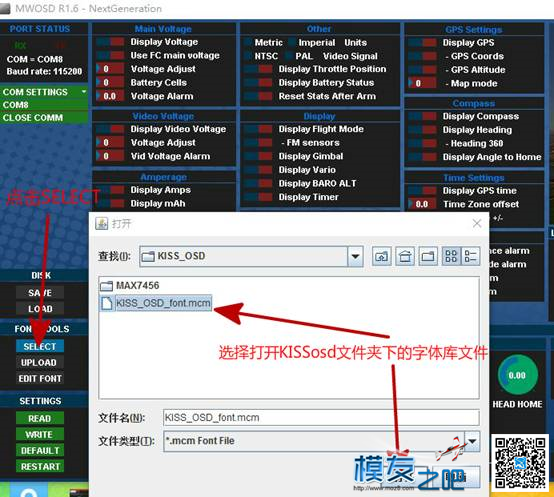The image size is (554, 497).
Task: Select NTSC video signal
Action: [x=248, y=56]
